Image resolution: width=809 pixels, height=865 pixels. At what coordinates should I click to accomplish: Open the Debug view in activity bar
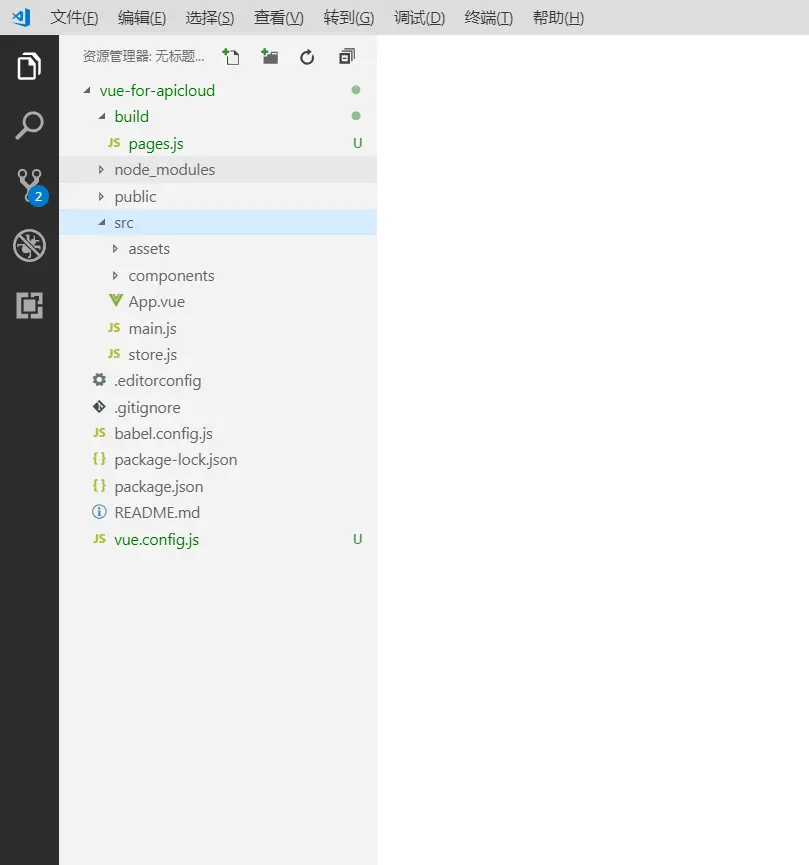29,245
